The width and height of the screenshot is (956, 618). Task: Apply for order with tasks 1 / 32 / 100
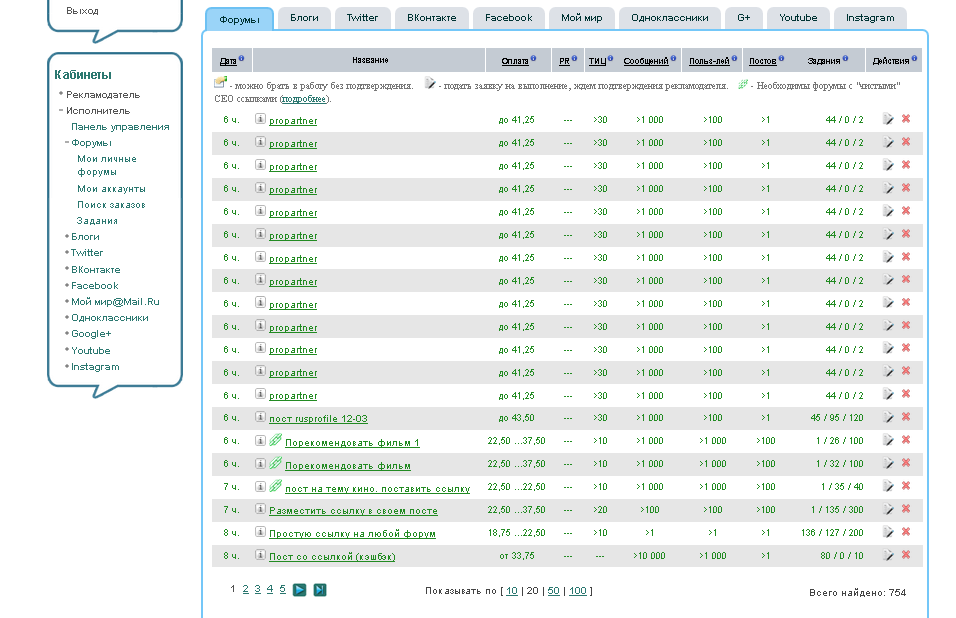[x=888, y=463]
